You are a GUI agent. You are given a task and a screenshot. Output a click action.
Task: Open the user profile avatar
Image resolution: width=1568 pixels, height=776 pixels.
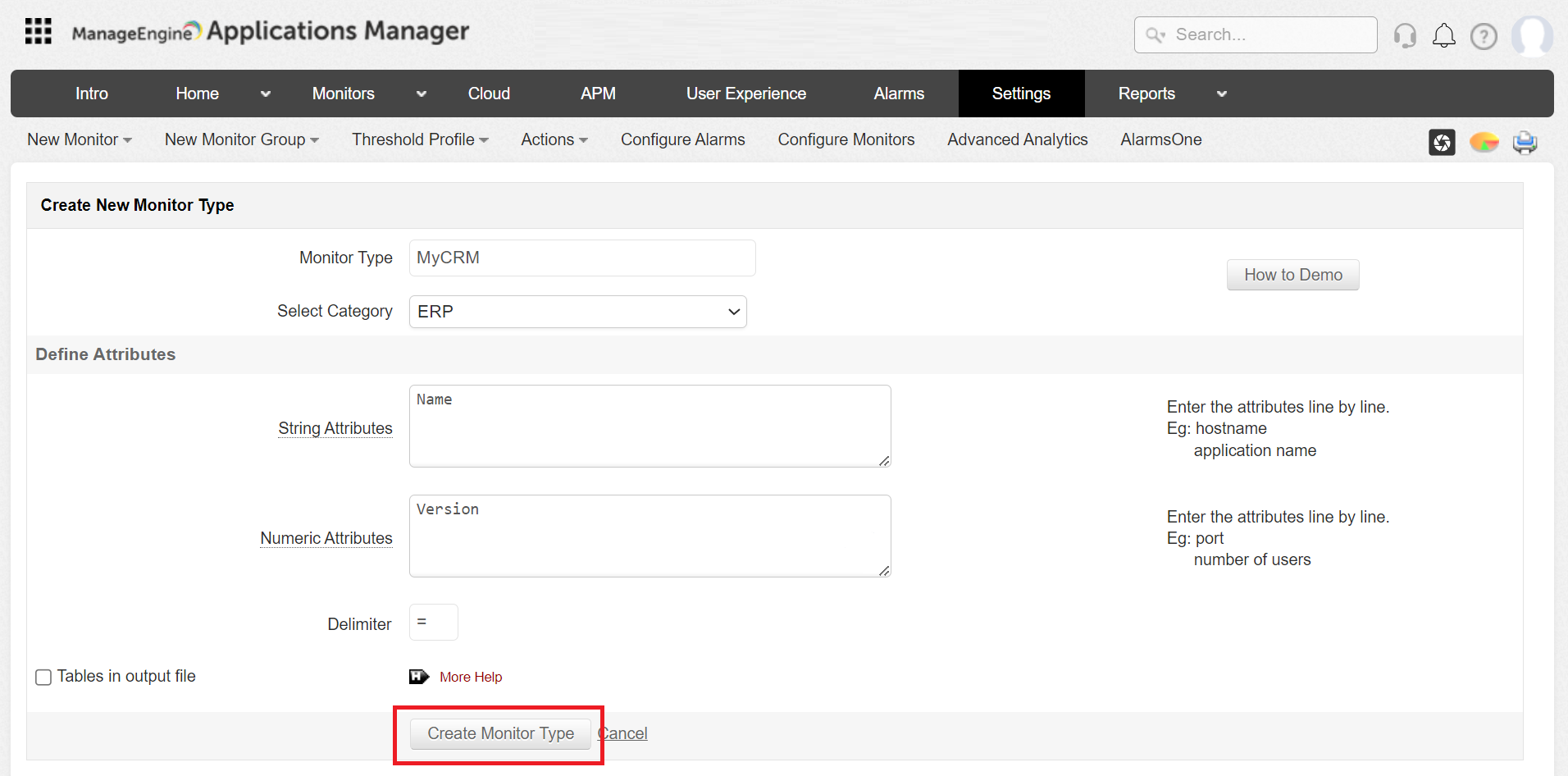click(1532, 36)
